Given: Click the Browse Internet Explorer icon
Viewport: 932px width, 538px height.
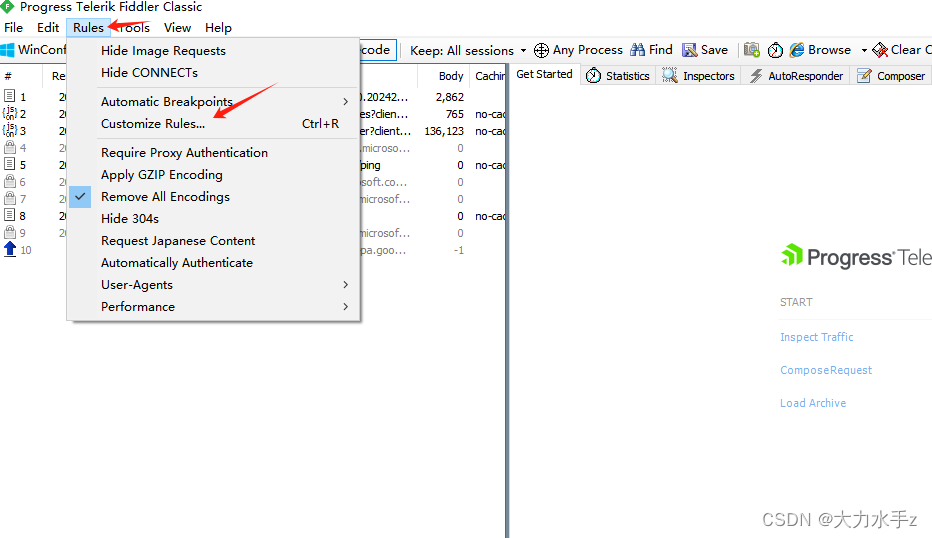Looking at the screenshot, I should 796,50.
